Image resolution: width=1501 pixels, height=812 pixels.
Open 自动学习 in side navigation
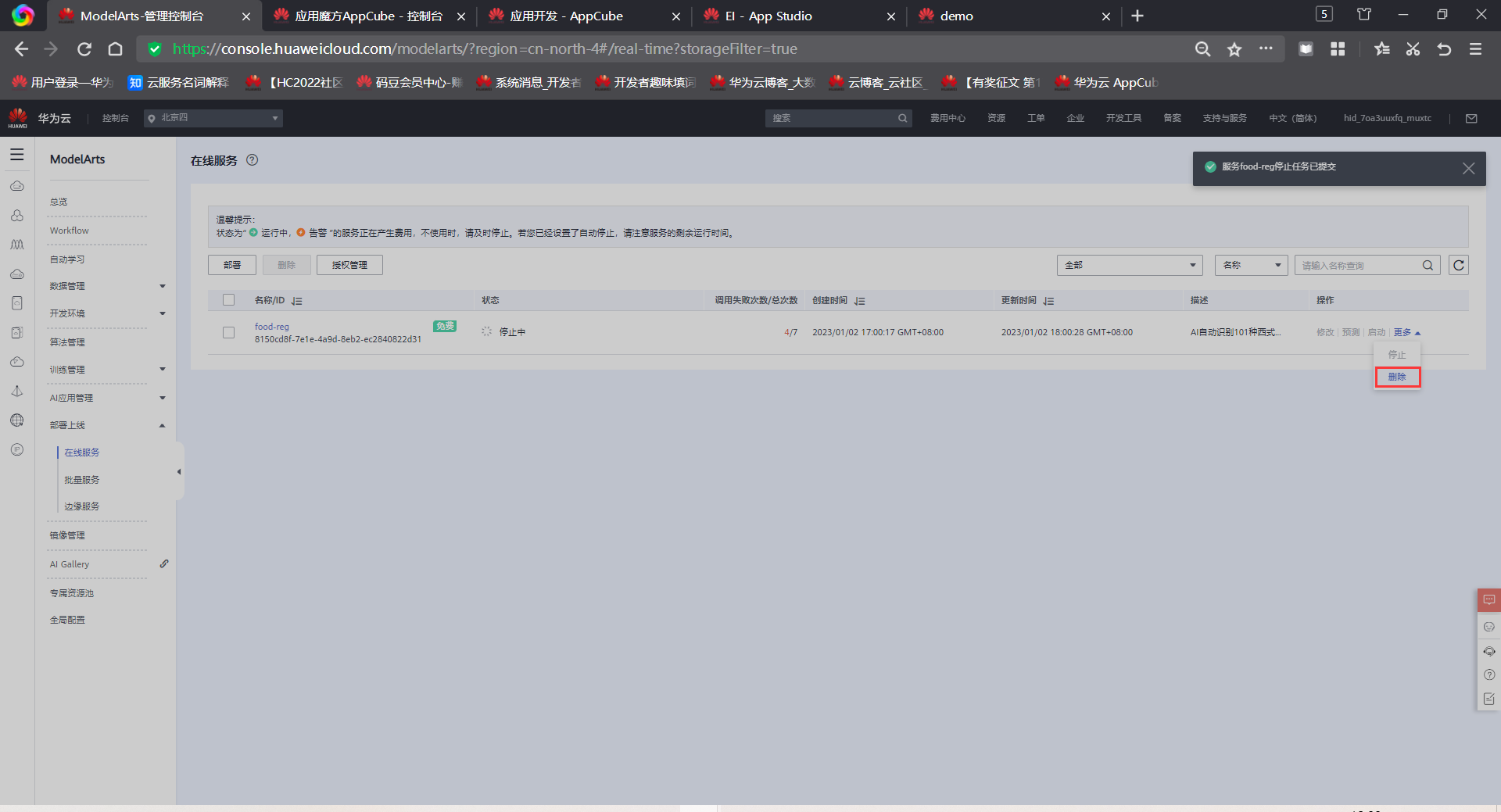[67, 259]
